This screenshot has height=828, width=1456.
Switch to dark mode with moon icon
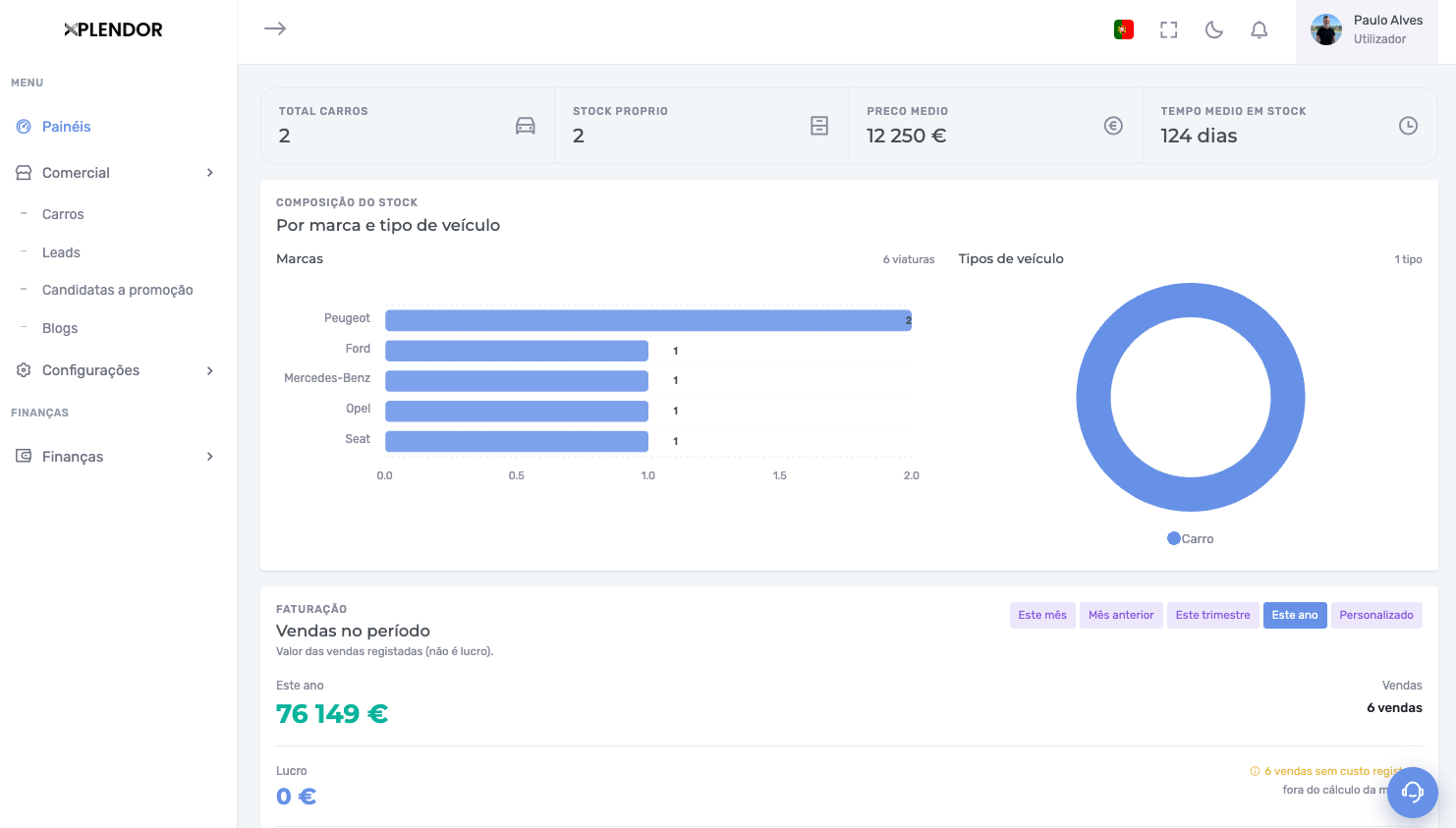1214,29
